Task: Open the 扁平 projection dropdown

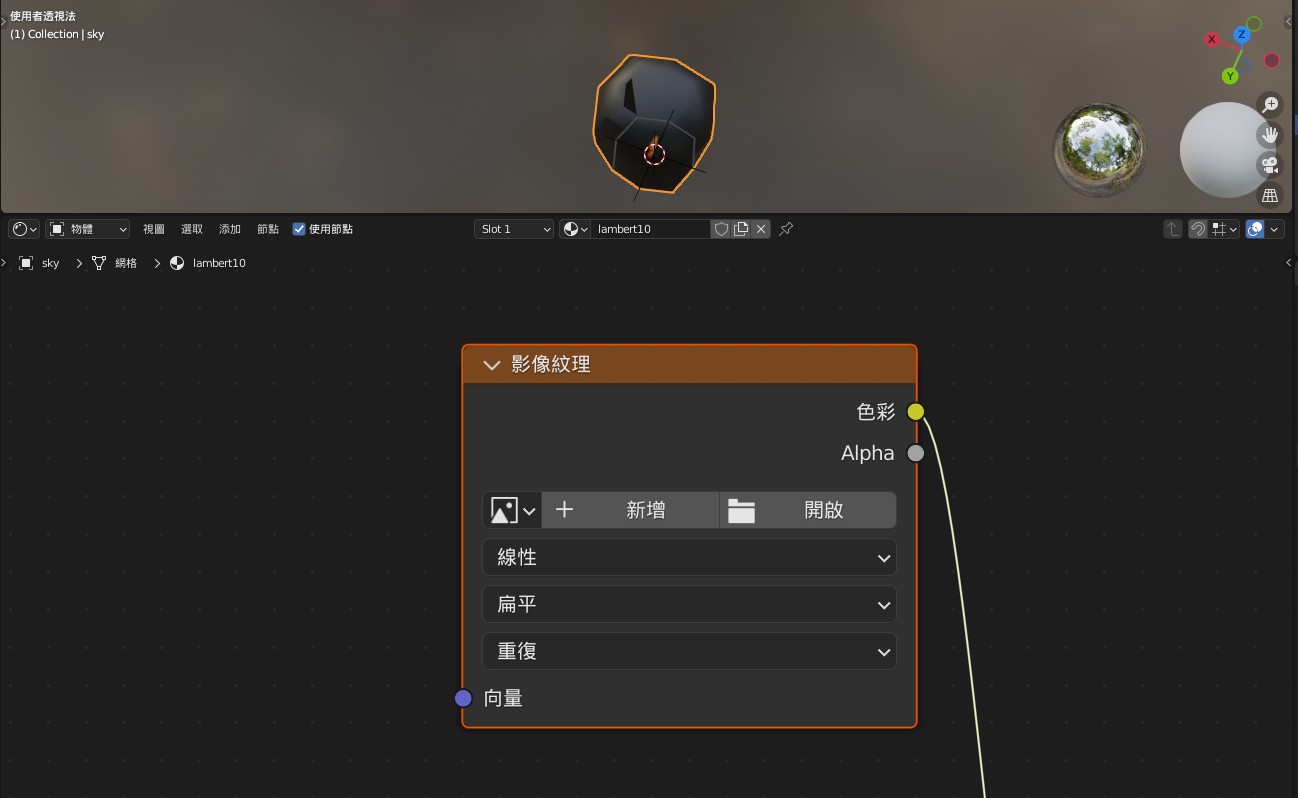Action: pyautogui.click(x=689, y=605)
